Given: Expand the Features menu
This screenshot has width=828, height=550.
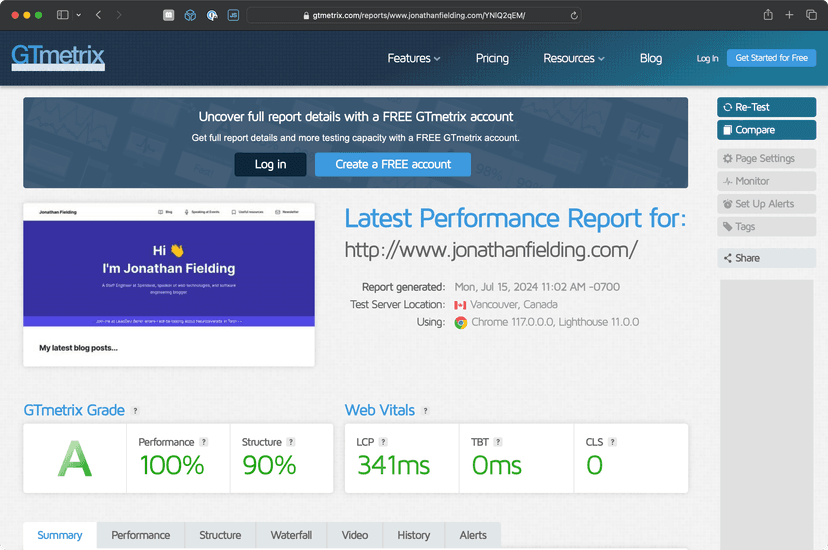Looking at the screenshot, I should [x=413, y=58].
